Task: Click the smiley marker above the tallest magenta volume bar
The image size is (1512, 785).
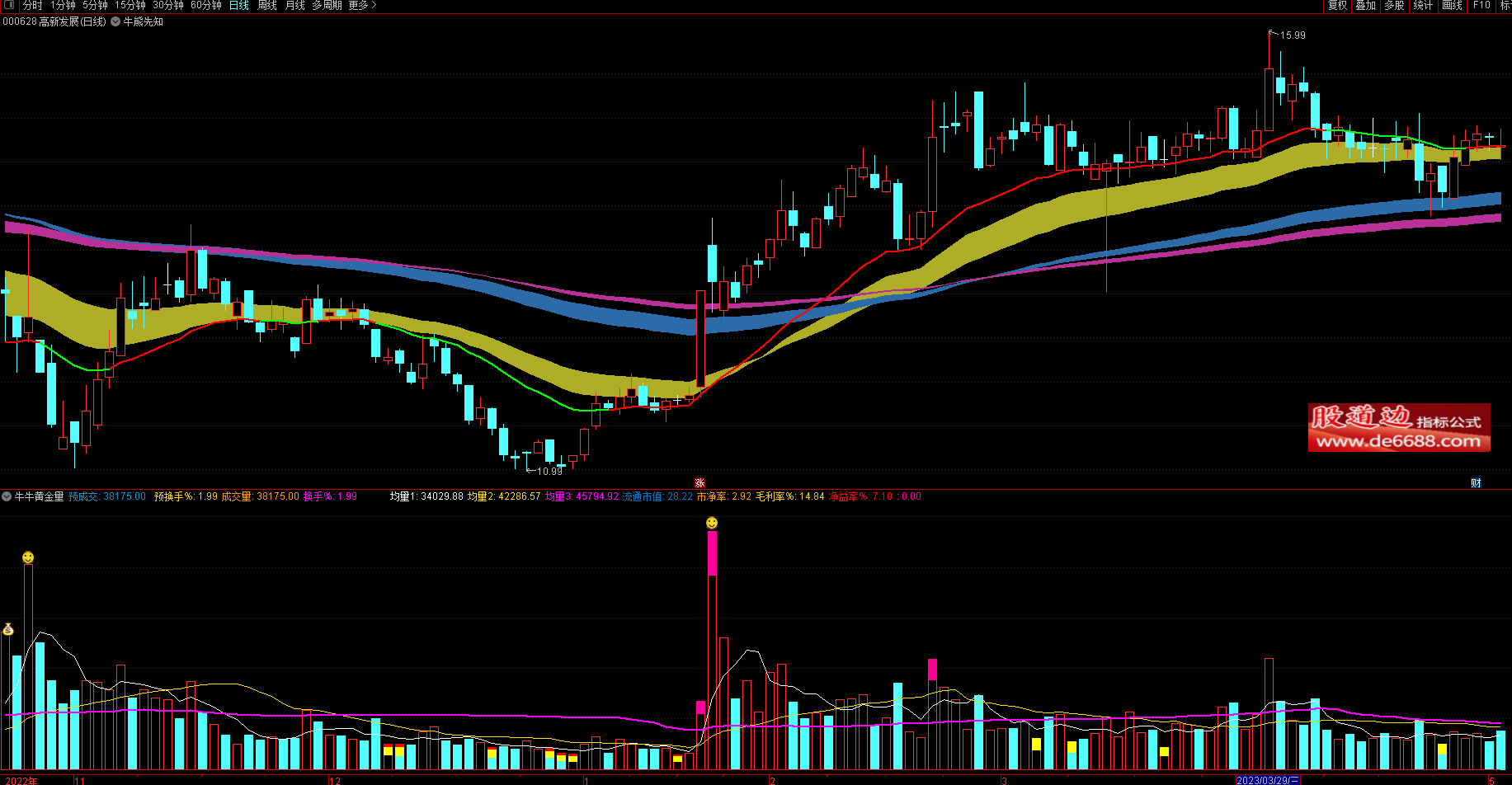Action: coord(712,523)
